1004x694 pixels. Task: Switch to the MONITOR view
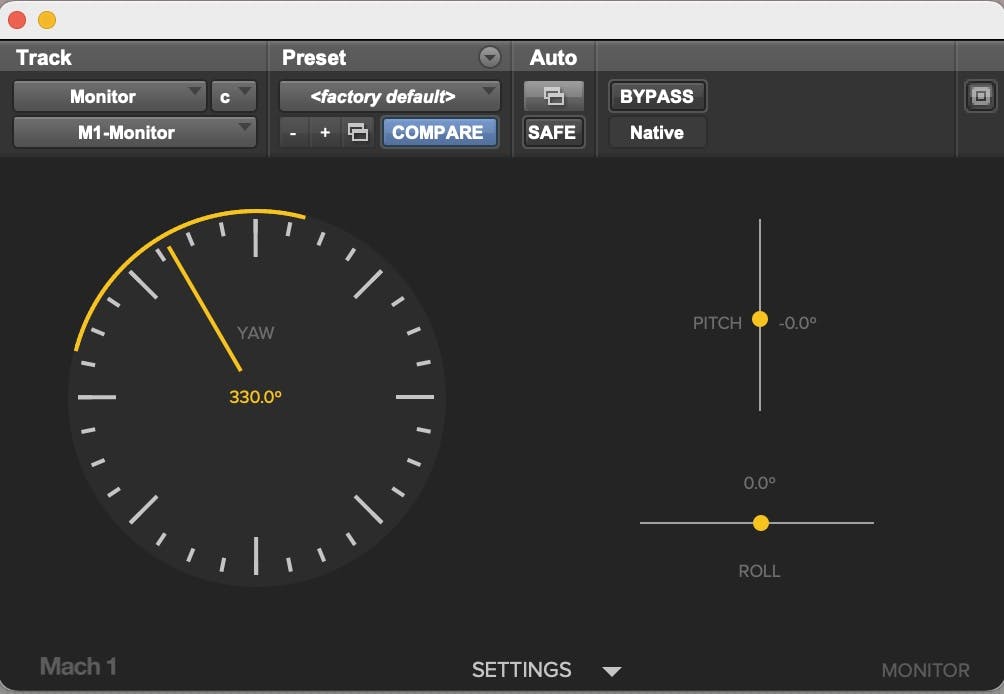pos(925,671)
